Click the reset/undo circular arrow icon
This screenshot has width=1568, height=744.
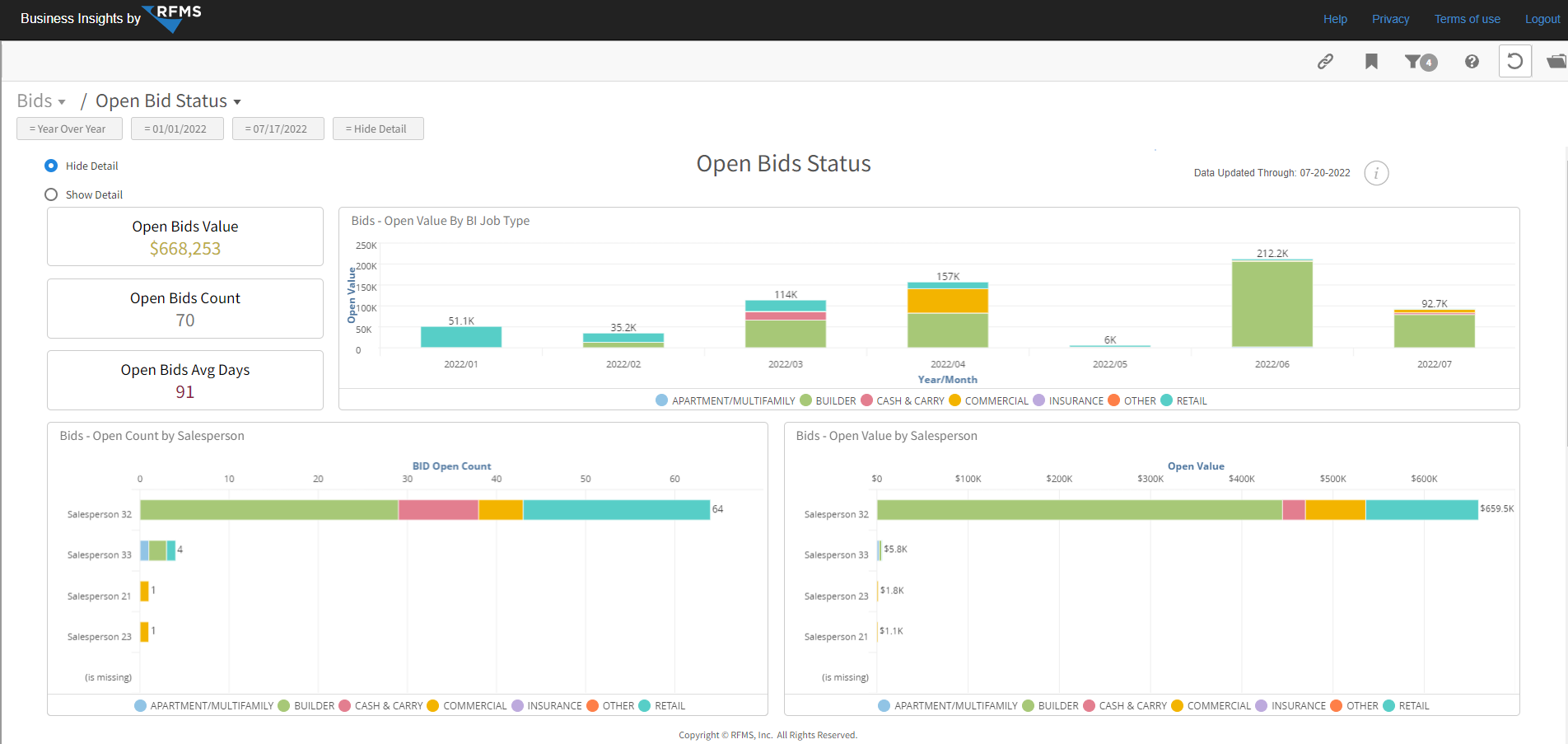click(1514, 61)
